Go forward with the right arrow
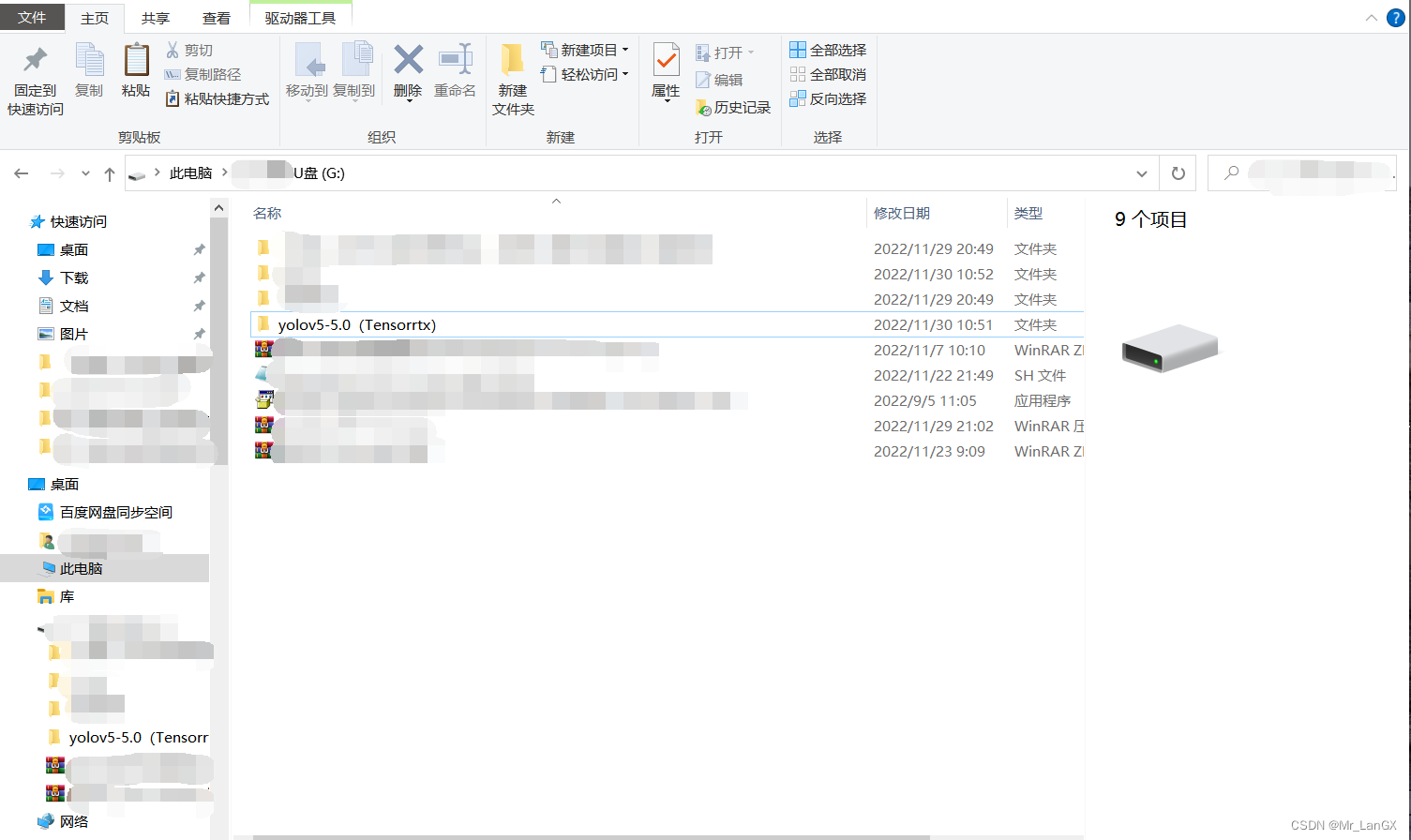The image size is (1411, 840). click(57, 173)
